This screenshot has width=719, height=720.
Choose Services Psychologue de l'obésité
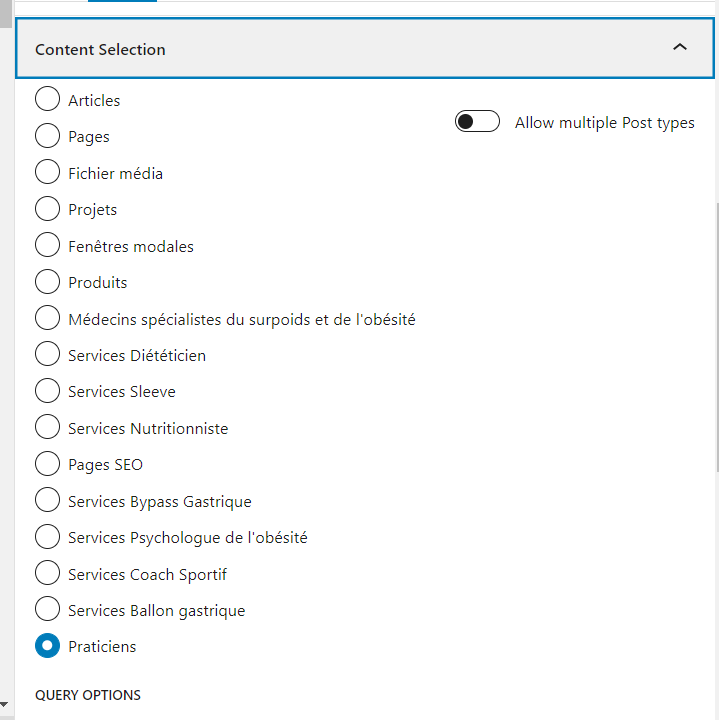click(47, 537)
